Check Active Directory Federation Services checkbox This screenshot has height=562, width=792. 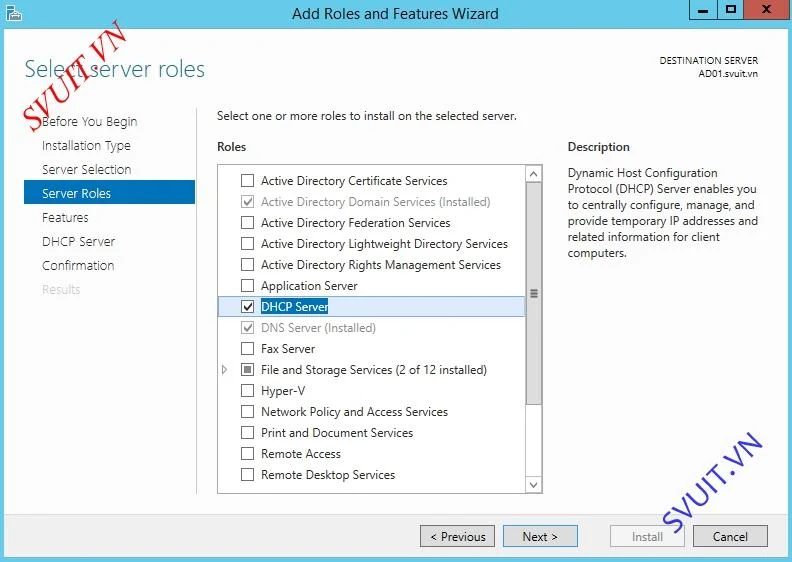248,223
